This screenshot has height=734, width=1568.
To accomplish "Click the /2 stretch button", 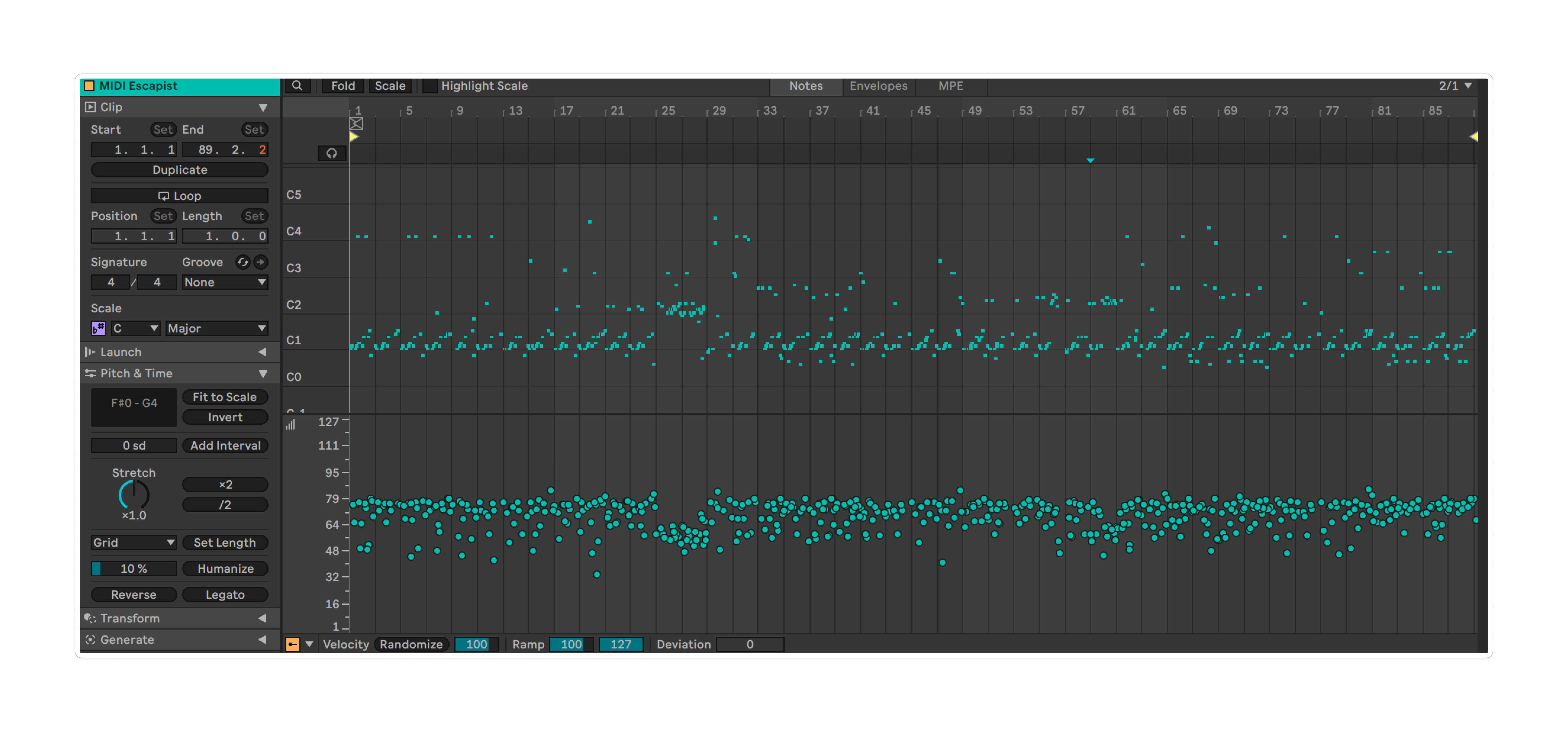I will [x=225, y=505].
